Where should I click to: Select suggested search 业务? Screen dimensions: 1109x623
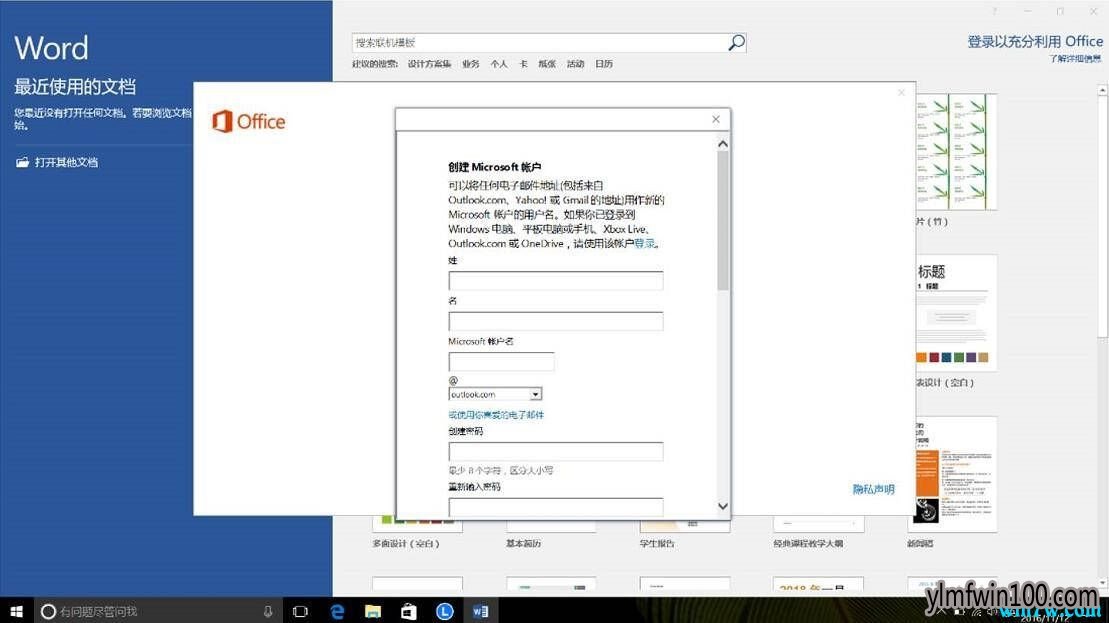pyautogui.click(x=471, y=64)
